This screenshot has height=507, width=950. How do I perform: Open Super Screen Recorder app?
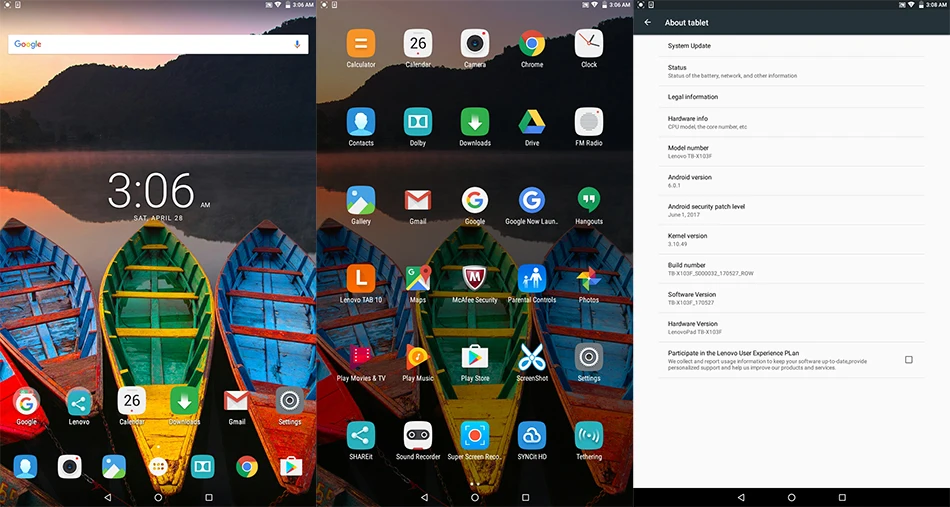(474, 436)
